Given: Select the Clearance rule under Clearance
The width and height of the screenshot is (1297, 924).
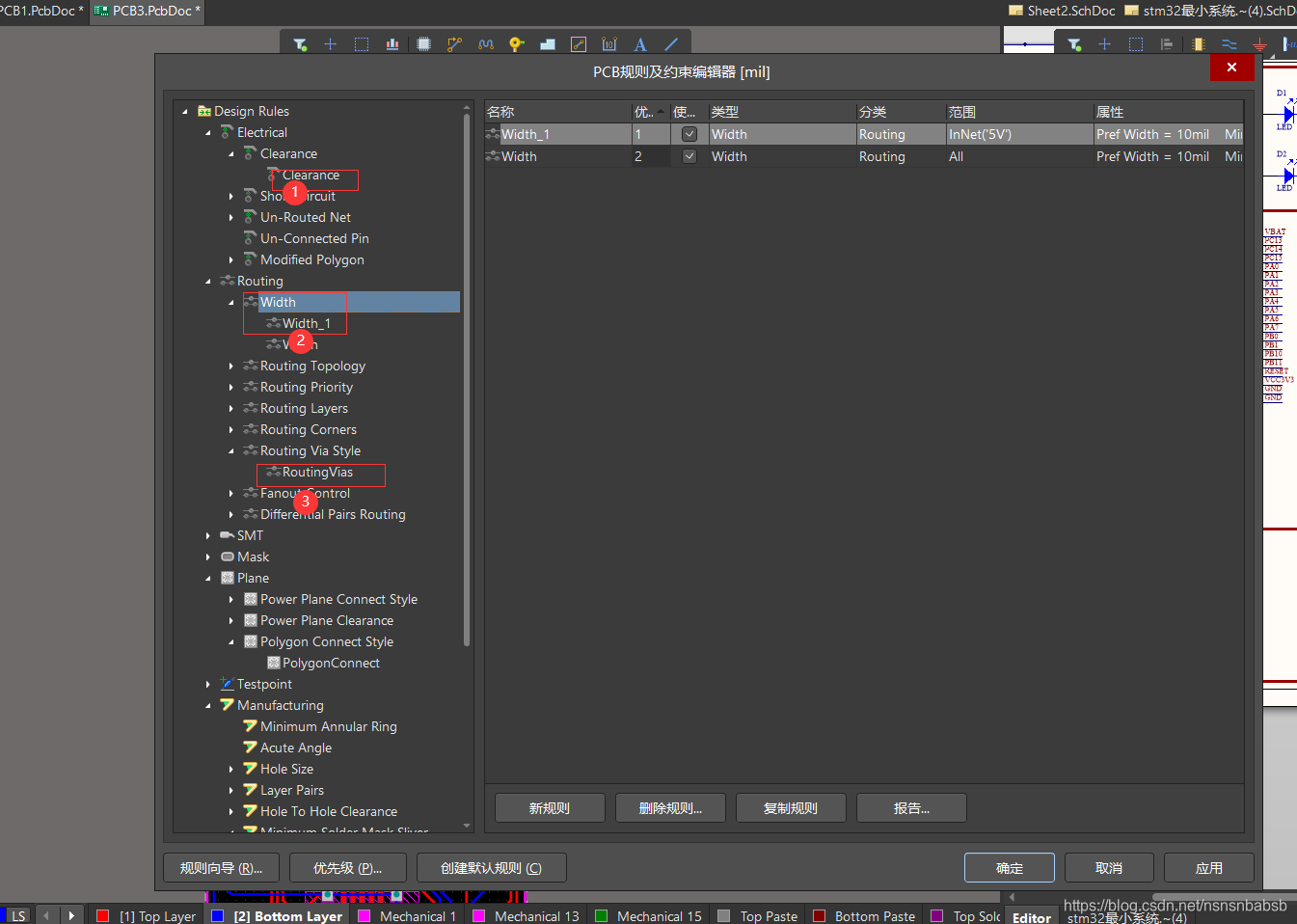Looking at the screenshot, I should coord(311,175).
